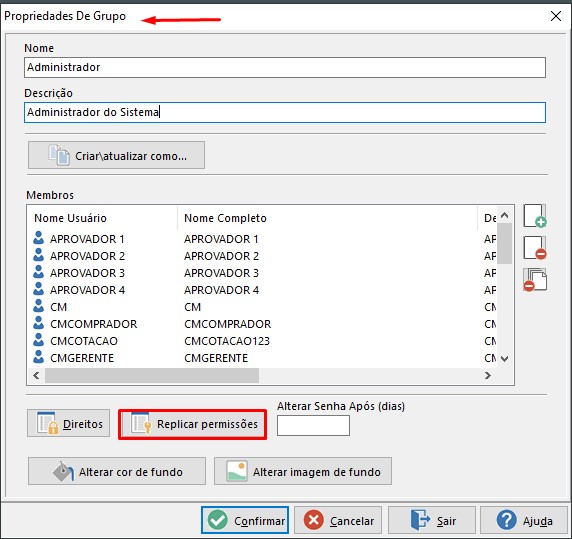Focus the Nome input field
The width and height of the screenshot is (572, 539).
coord(285,67)
